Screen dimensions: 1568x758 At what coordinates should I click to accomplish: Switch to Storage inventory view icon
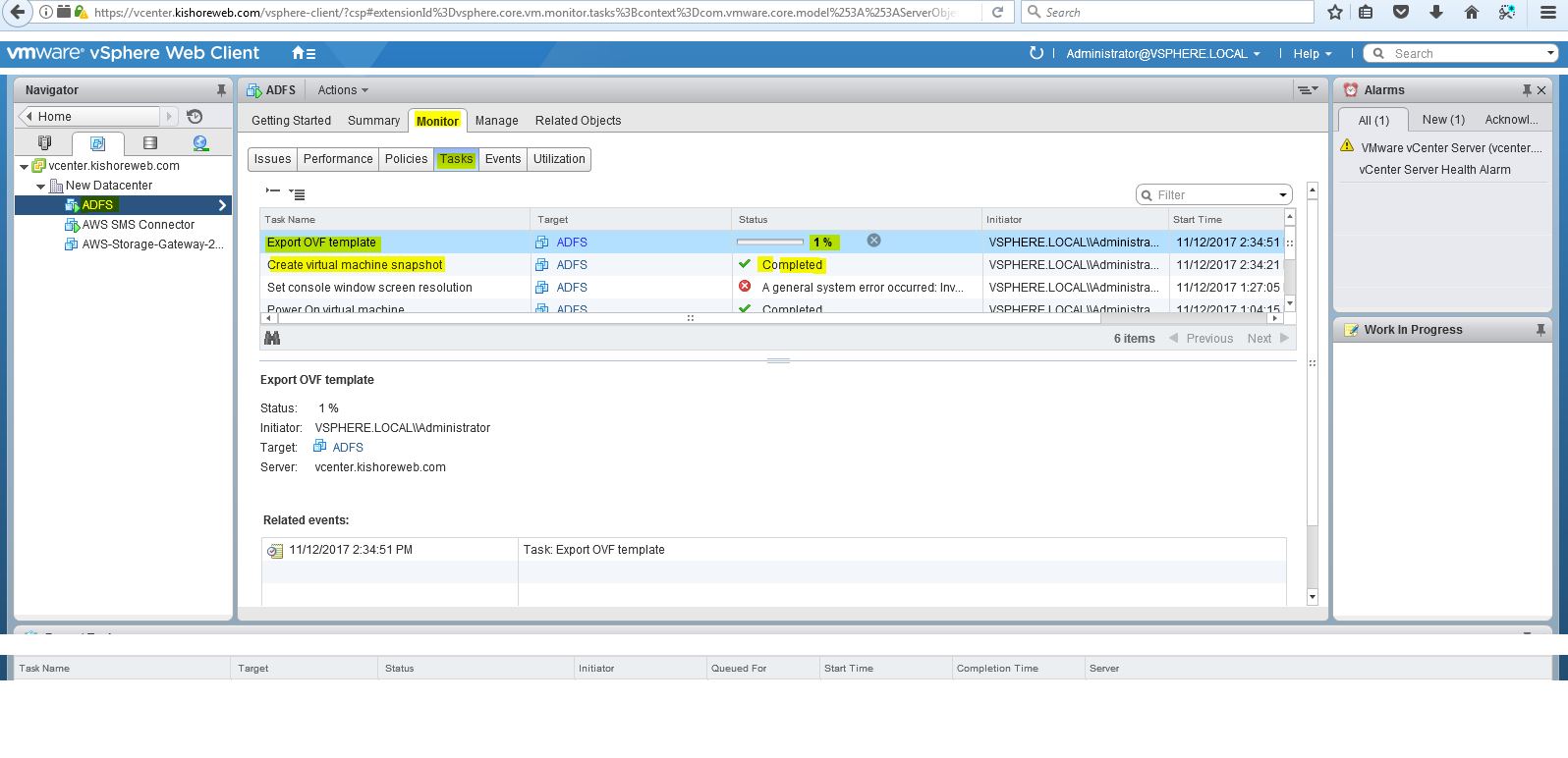pos(149,143)
